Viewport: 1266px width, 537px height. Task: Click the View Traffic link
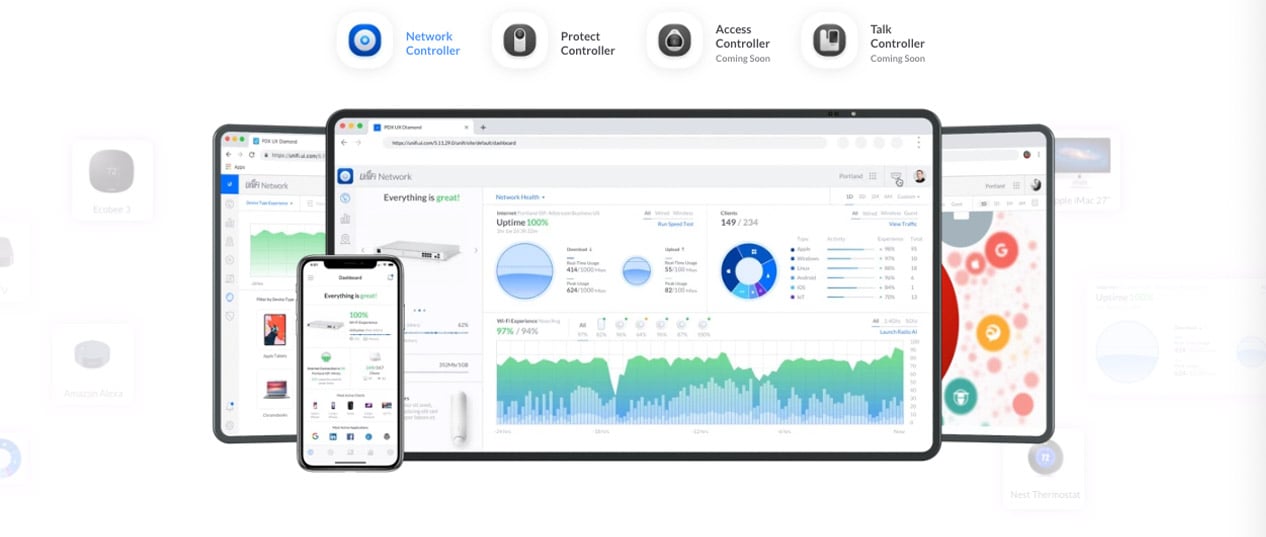pos(903,223)
